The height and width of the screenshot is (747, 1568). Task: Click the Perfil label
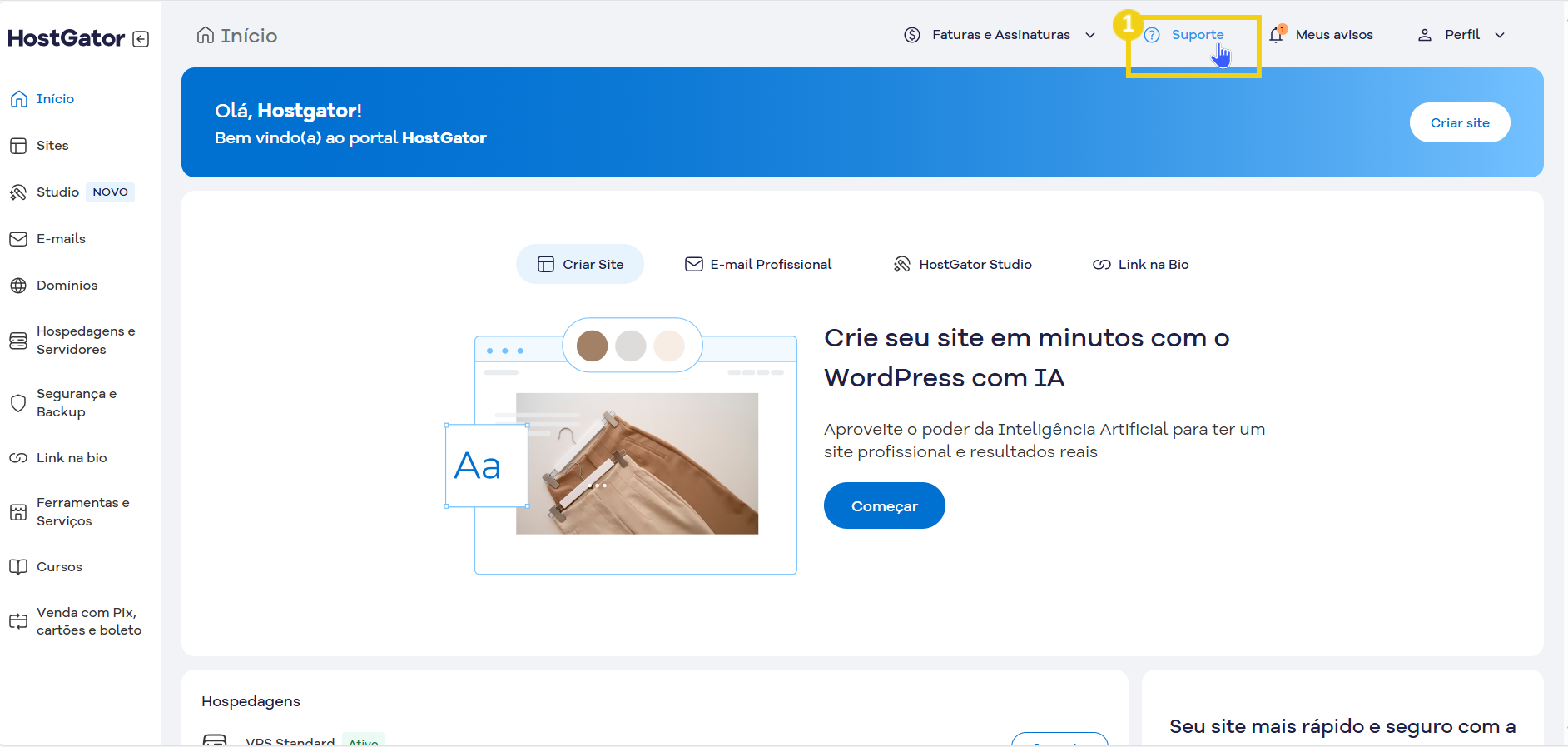(1462, 35)
